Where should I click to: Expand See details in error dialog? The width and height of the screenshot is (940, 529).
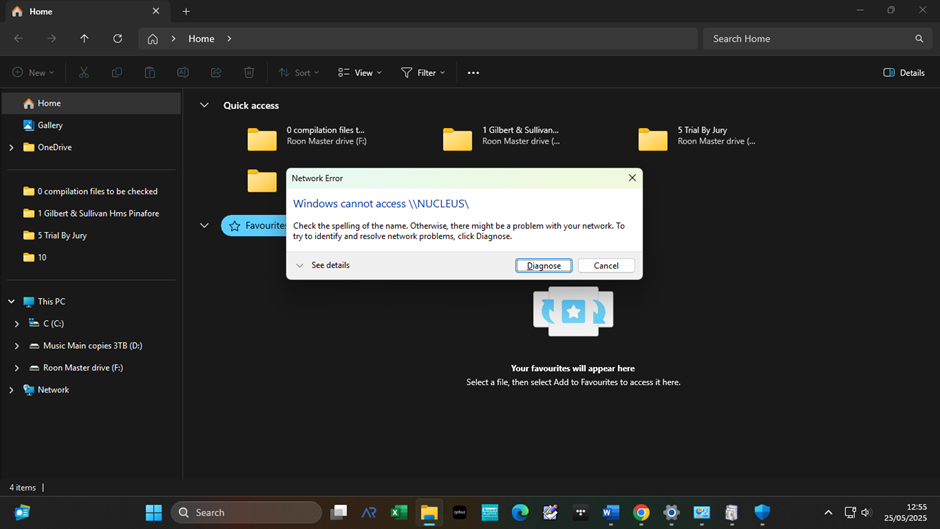coord(323,266)
